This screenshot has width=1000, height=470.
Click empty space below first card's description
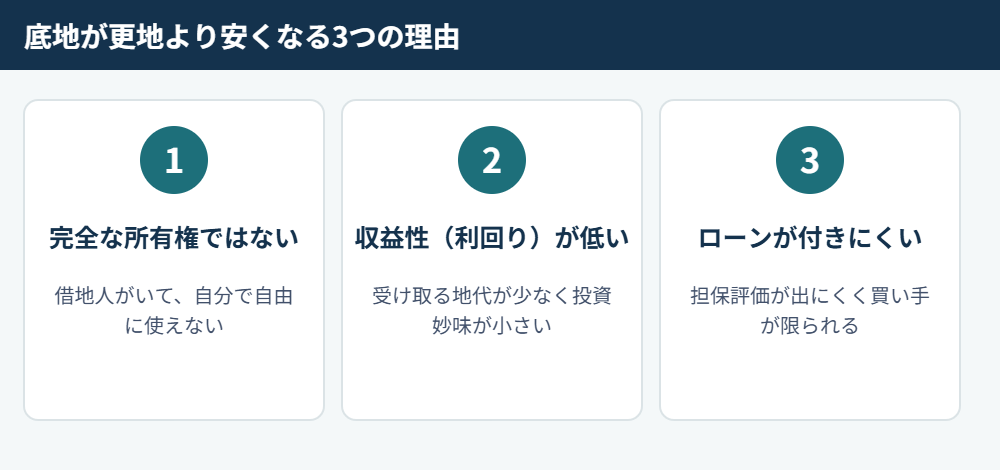click(x=173, y=378)
